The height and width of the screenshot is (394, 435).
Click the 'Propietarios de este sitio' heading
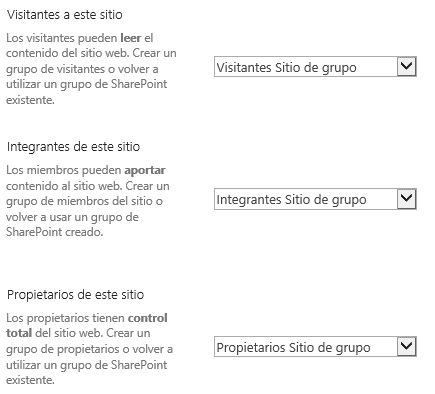75,295
